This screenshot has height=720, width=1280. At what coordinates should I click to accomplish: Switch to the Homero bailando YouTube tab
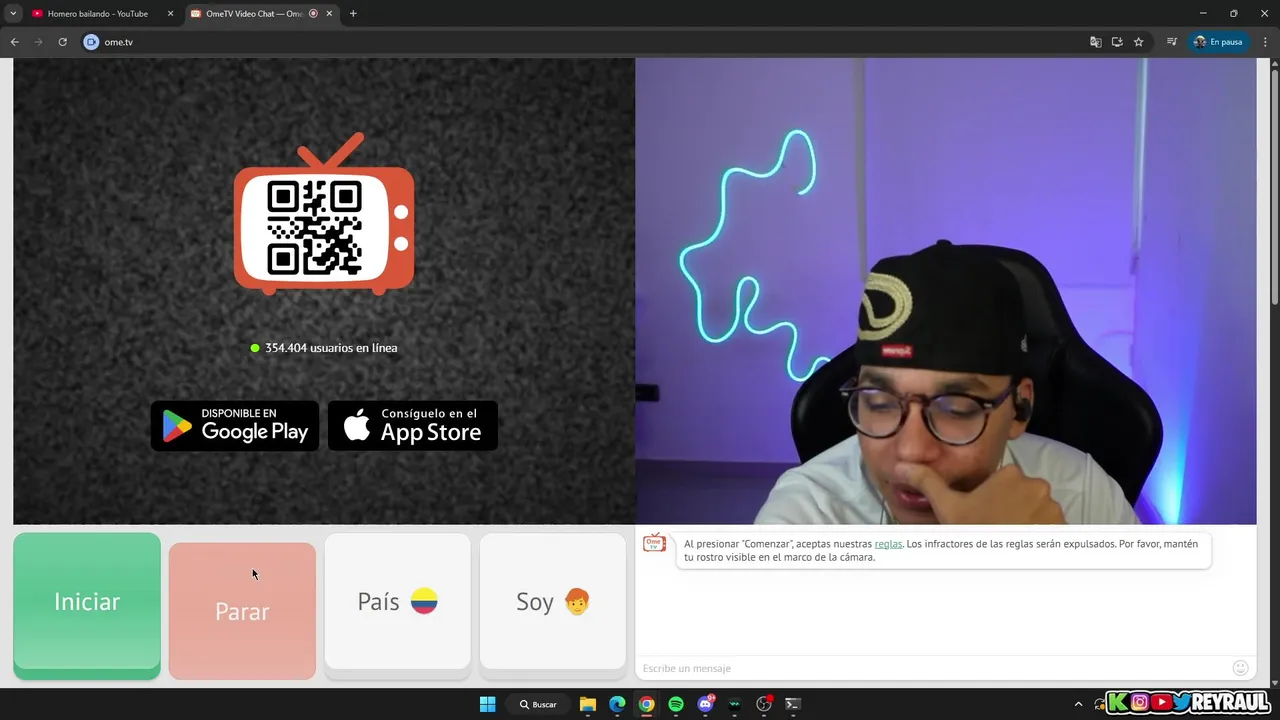pyautogui.click(x=97, y=14)
